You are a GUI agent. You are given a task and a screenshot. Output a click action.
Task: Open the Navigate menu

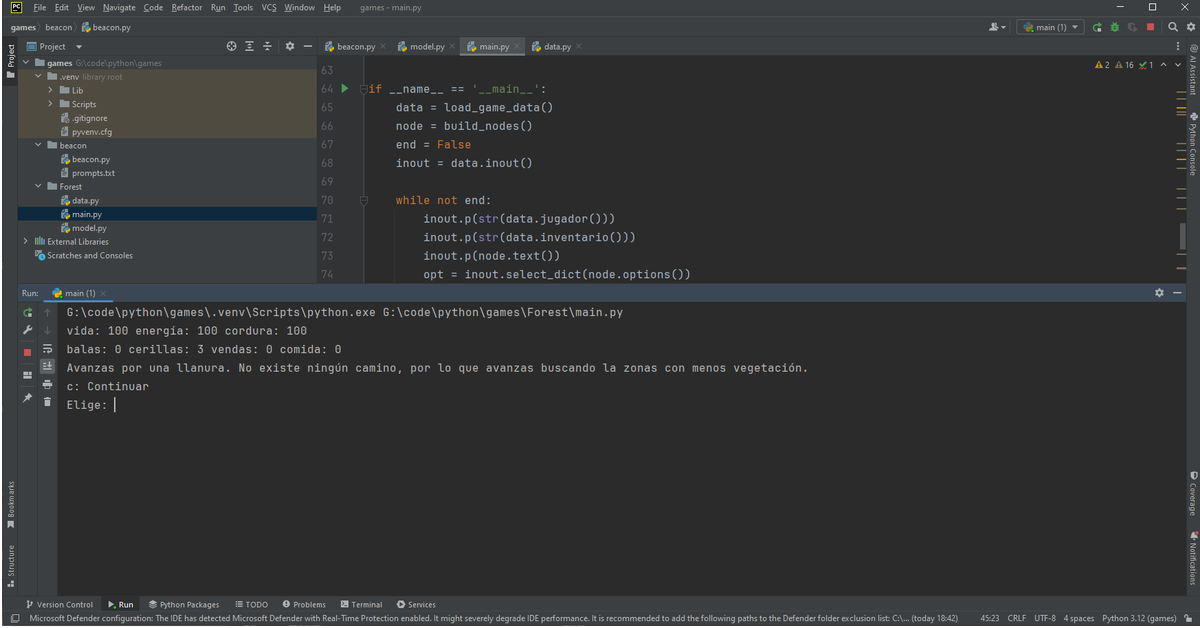(119, 7)
